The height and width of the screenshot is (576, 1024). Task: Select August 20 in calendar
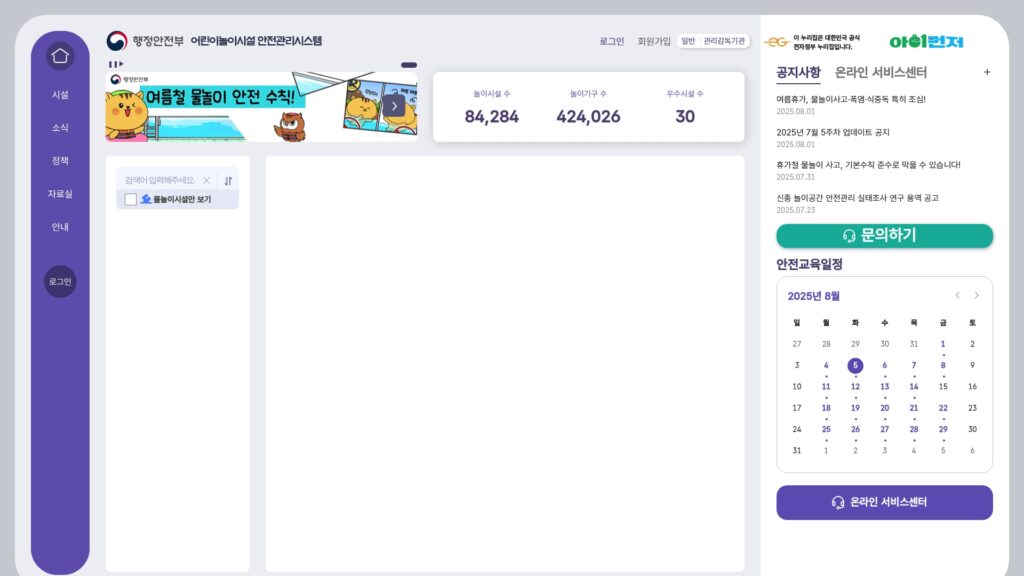pos(884,408)
